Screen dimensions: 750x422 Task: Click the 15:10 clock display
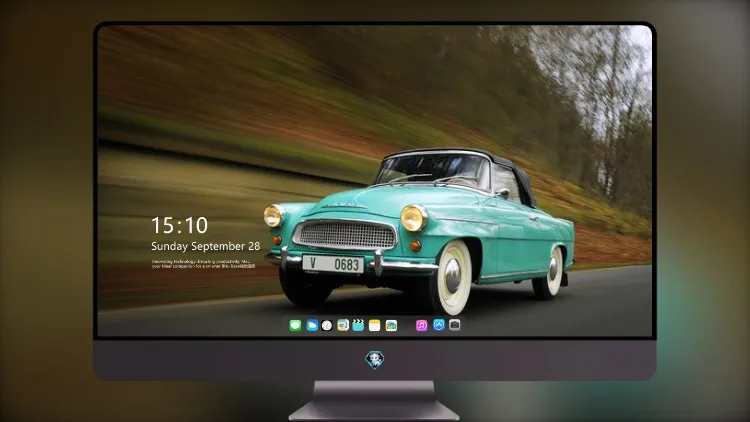coord(179,225)
